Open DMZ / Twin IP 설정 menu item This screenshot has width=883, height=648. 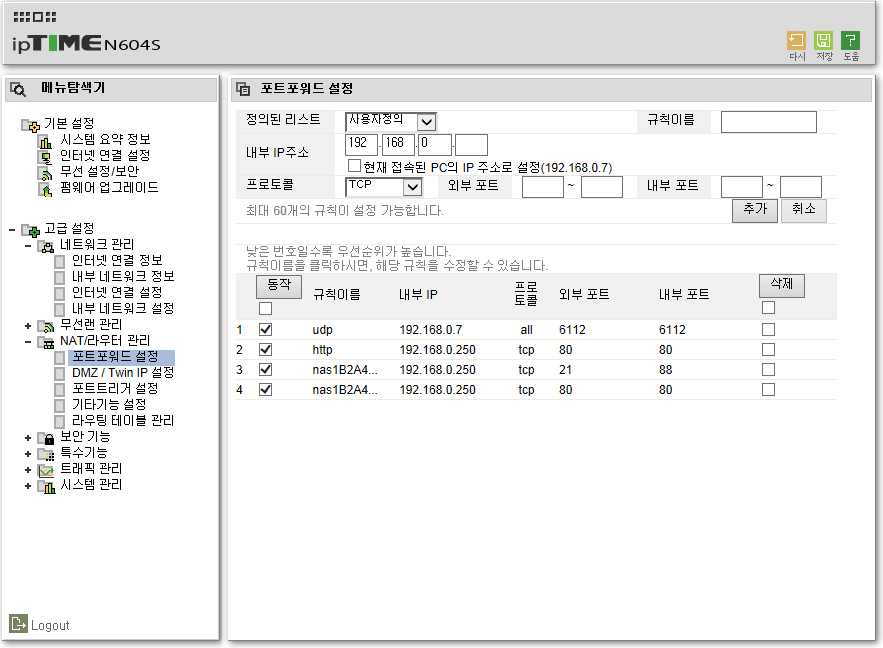coord(123,373)
